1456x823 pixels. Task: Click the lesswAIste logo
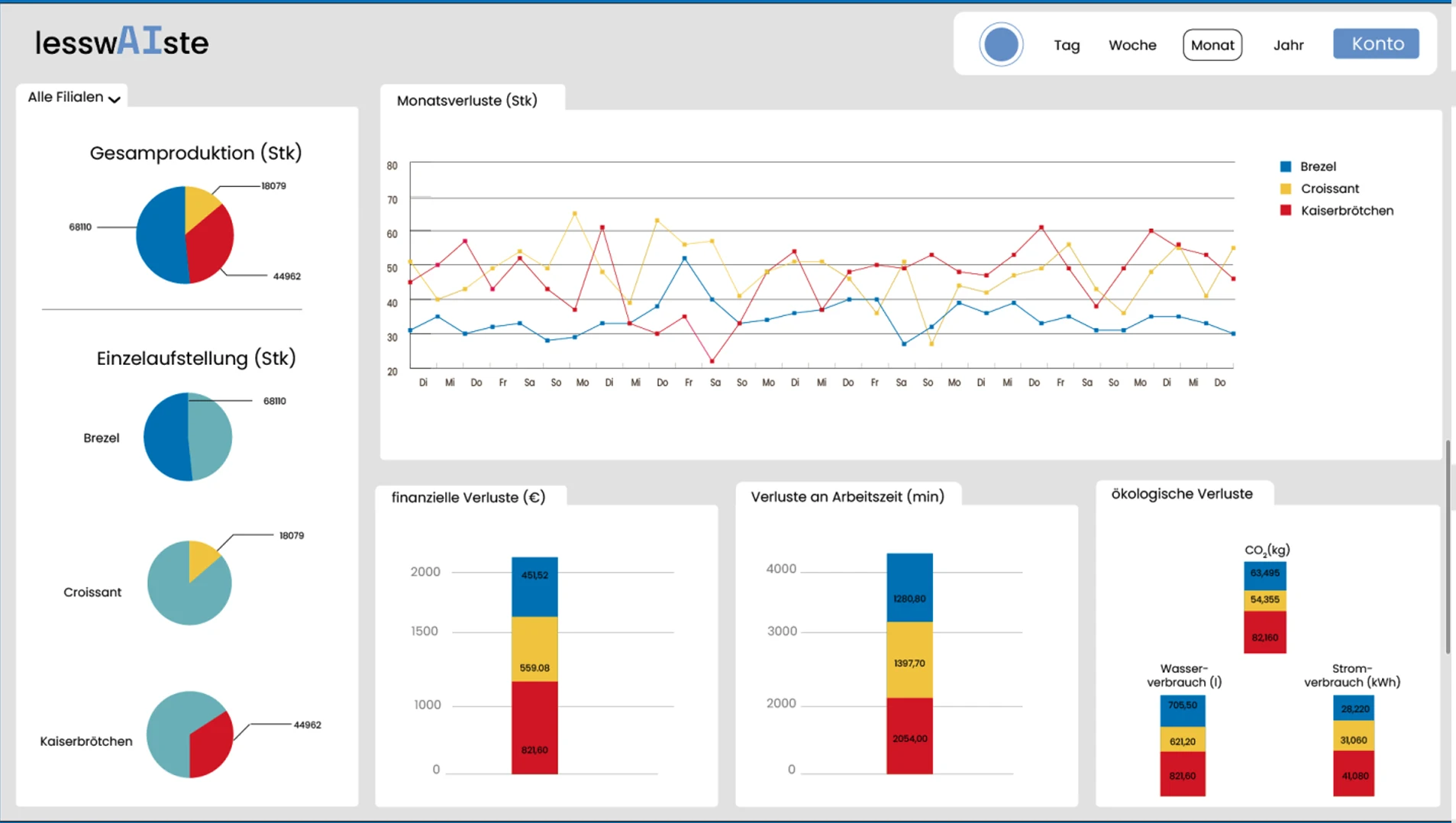tap(122, 42)
